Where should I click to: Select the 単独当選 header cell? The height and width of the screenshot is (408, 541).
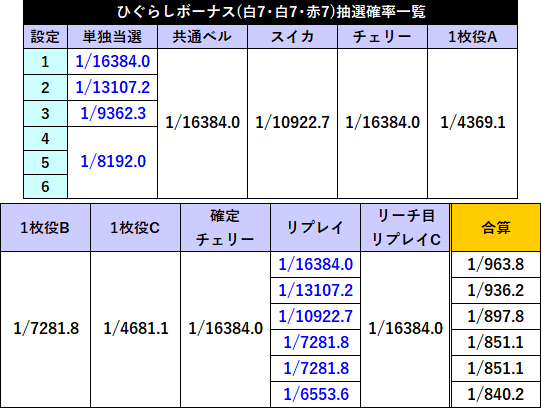pyautogui.click(x=112, y=37)
